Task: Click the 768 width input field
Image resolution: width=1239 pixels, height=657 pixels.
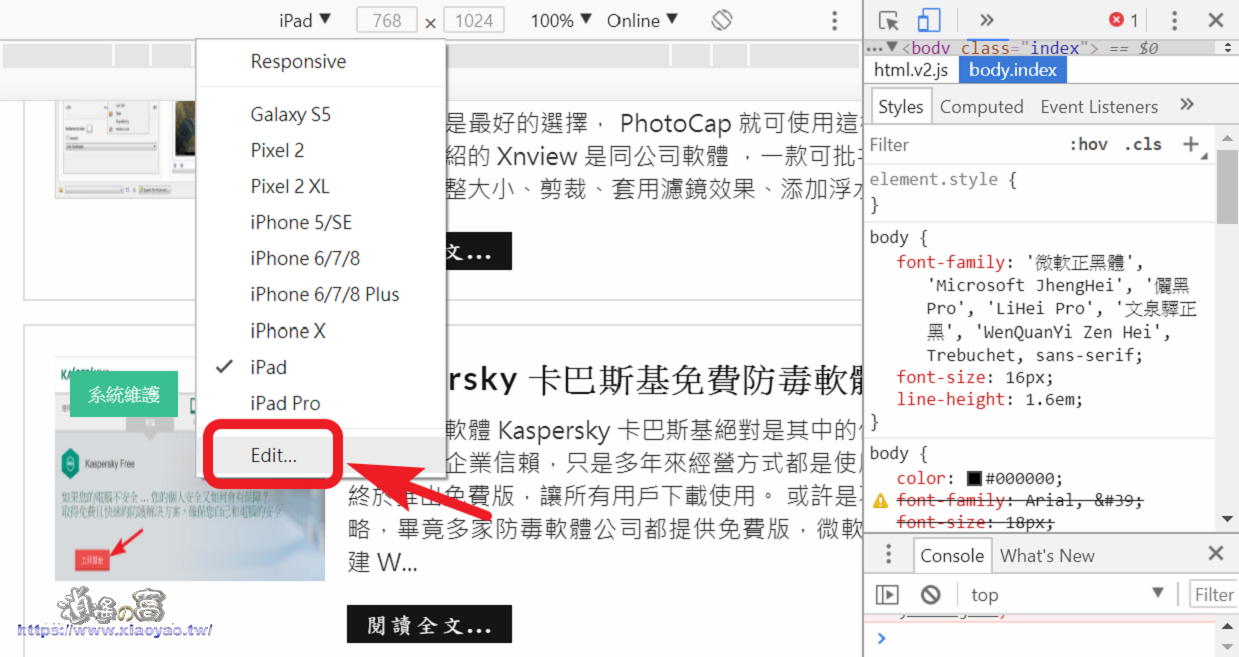Action: point(386,20)
